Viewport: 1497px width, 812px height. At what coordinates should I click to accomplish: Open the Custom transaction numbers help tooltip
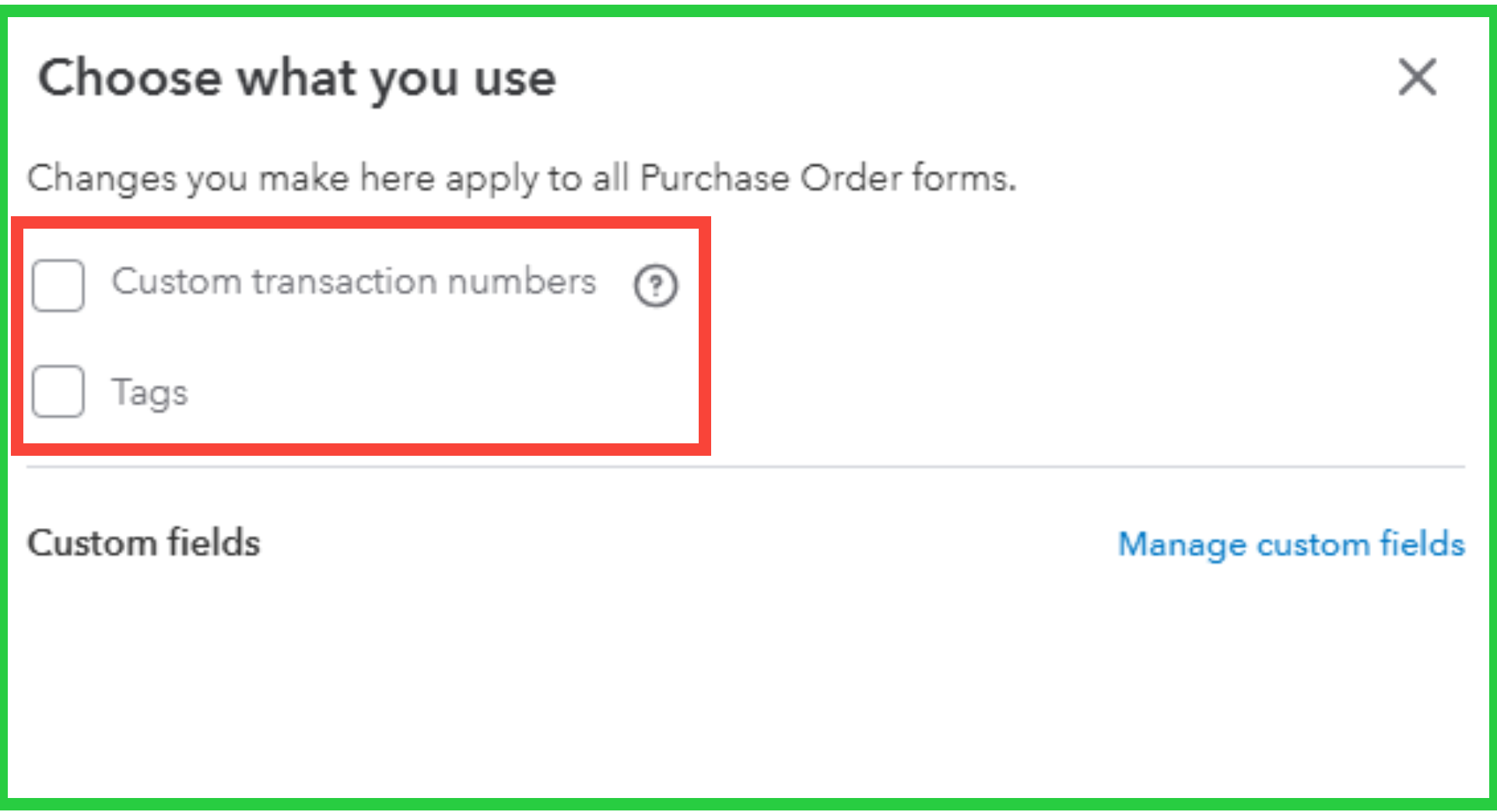click(655, 285)
